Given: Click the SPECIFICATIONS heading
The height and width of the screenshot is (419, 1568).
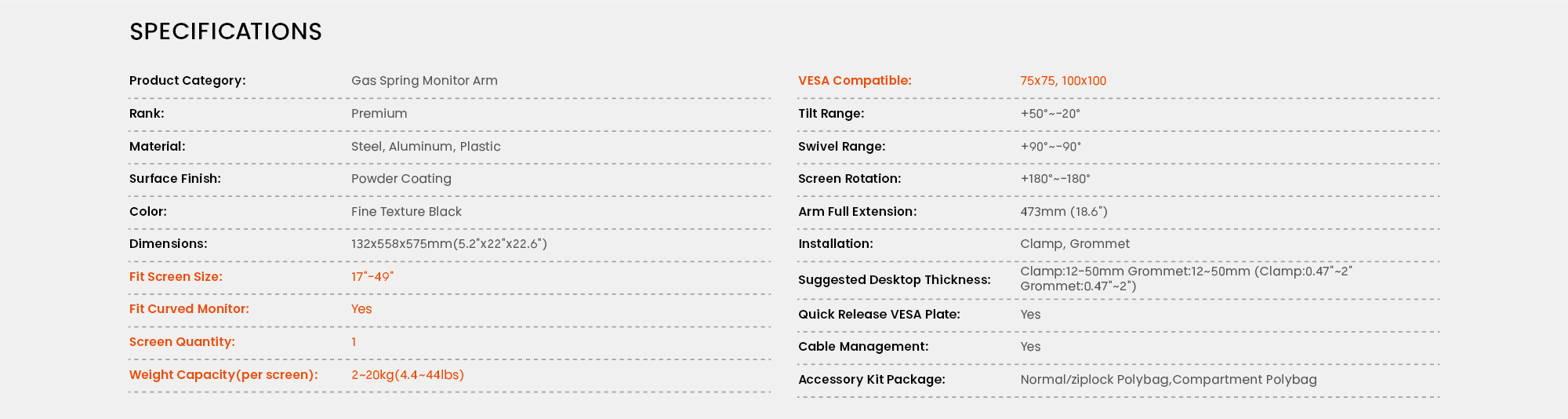Looking at the screenshot, I should pos(226,31).
